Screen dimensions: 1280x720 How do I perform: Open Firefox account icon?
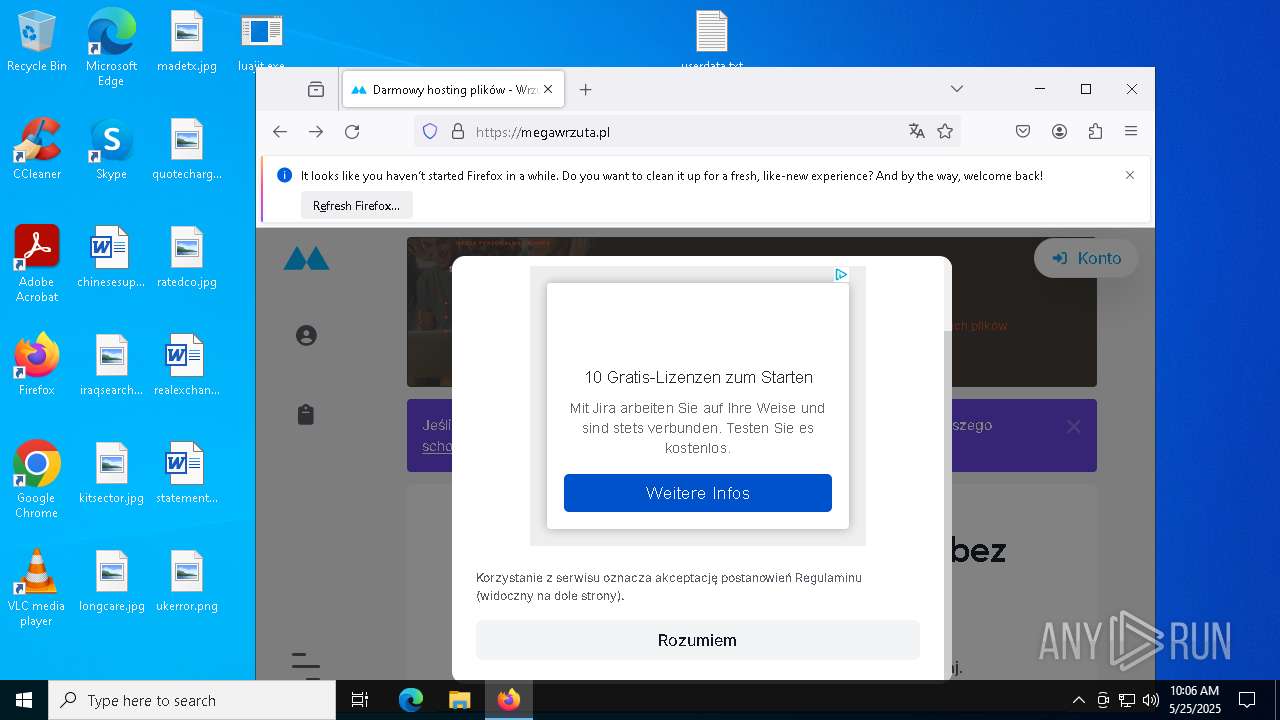[x=1059, y=131]
